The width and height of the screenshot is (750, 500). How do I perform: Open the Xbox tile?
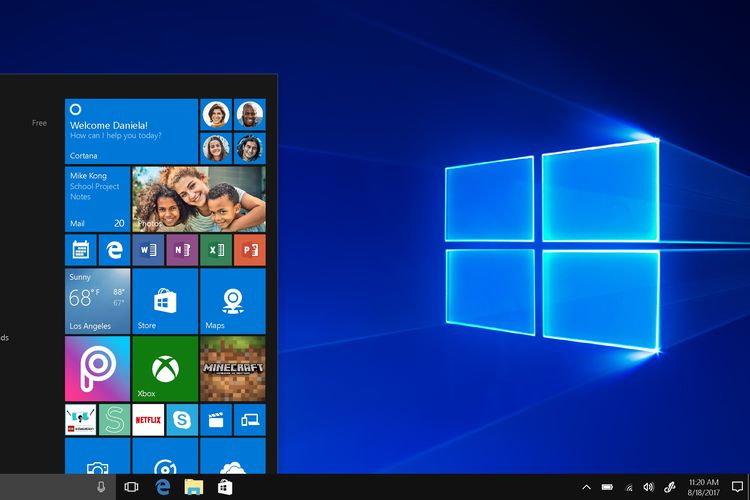[165, 367]
